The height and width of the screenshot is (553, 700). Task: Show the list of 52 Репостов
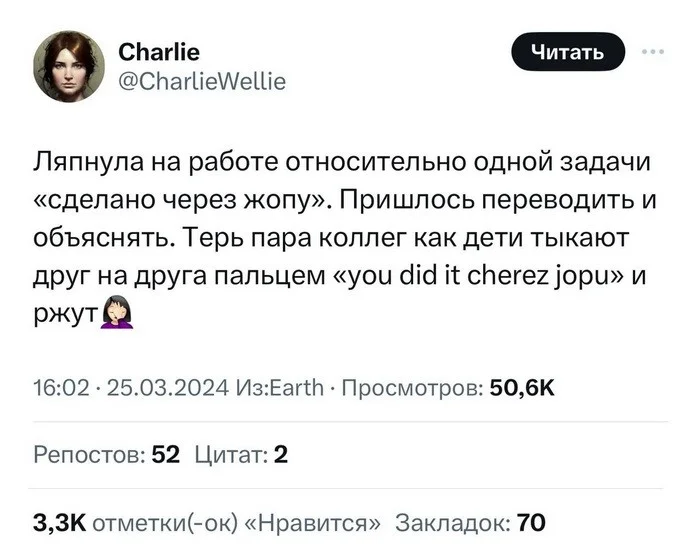tap(107, 455)
